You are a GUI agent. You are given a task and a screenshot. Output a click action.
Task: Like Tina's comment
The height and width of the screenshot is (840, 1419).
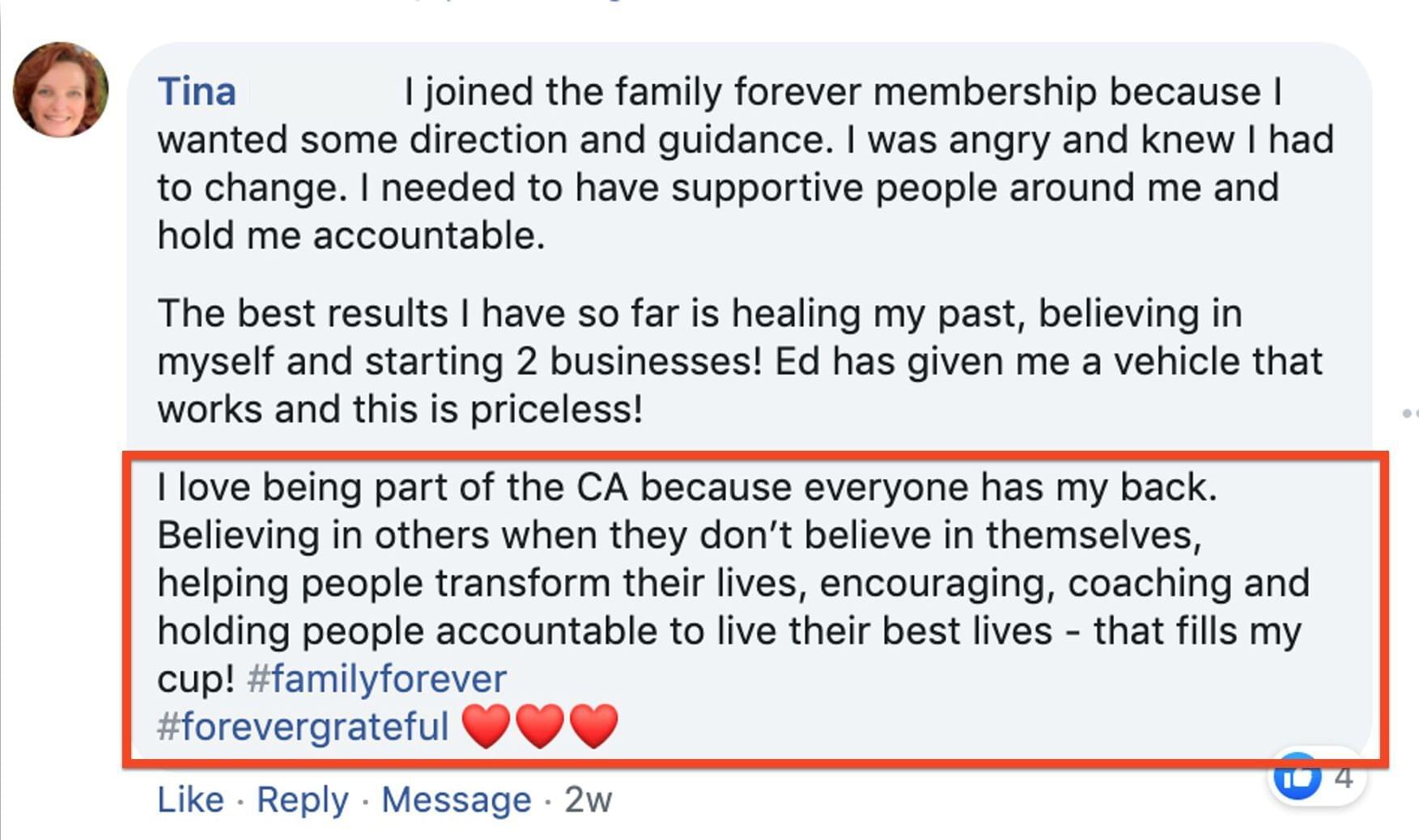(190, 800)
